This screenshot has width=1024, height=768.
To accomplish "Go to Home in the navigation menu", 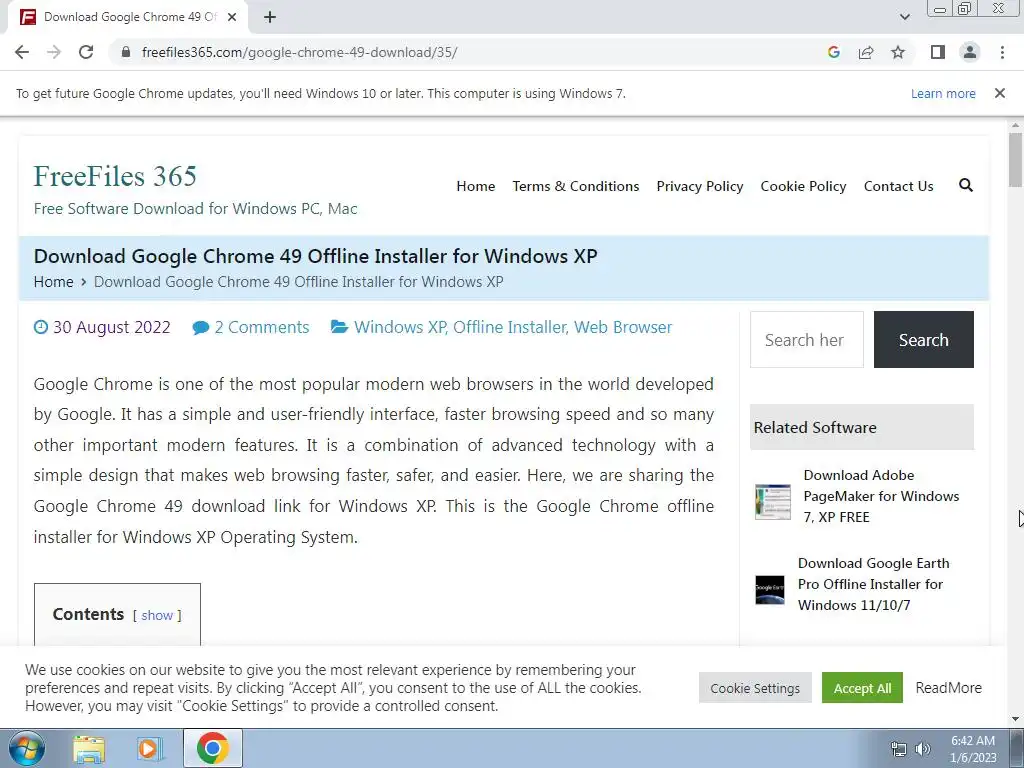I will [x=475, y=186].
